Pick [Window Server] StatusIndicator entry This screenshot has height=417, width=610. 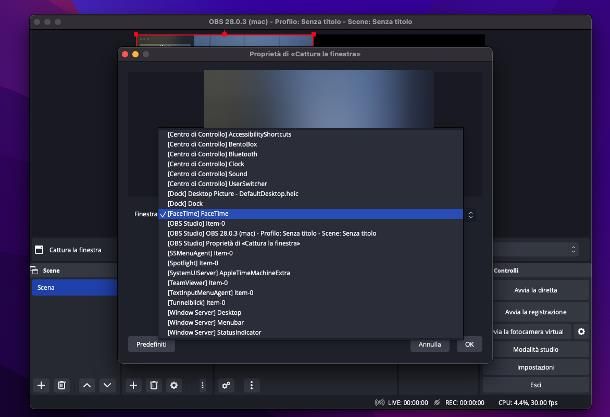click(310, 333)
